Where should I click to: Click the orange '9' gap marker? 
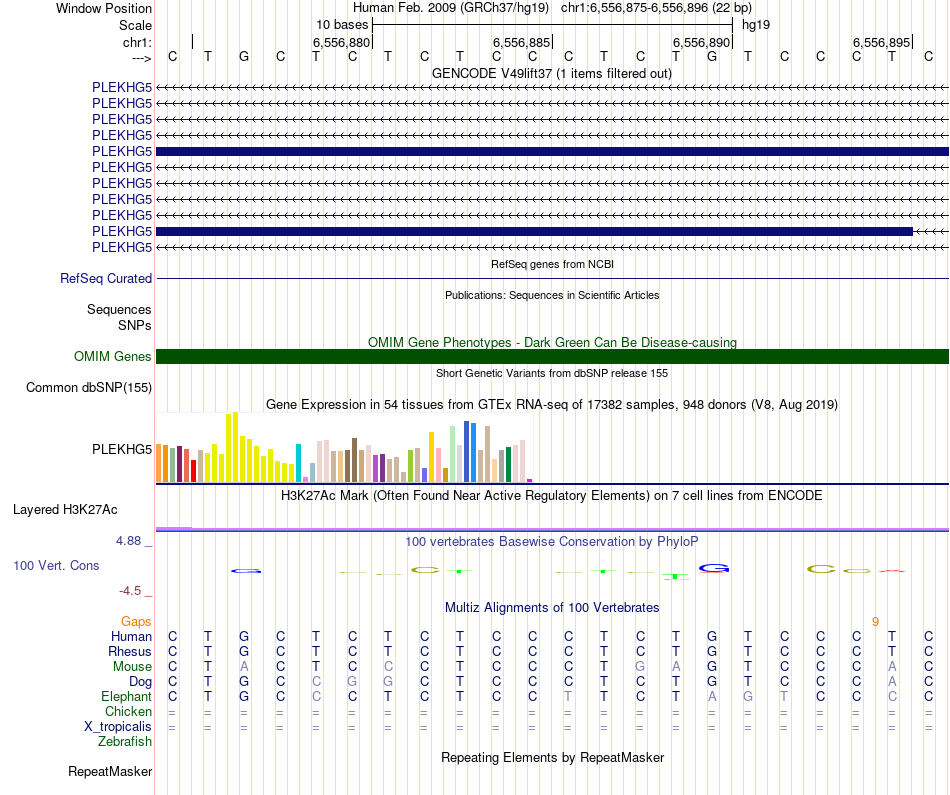(x=875, y=622)
